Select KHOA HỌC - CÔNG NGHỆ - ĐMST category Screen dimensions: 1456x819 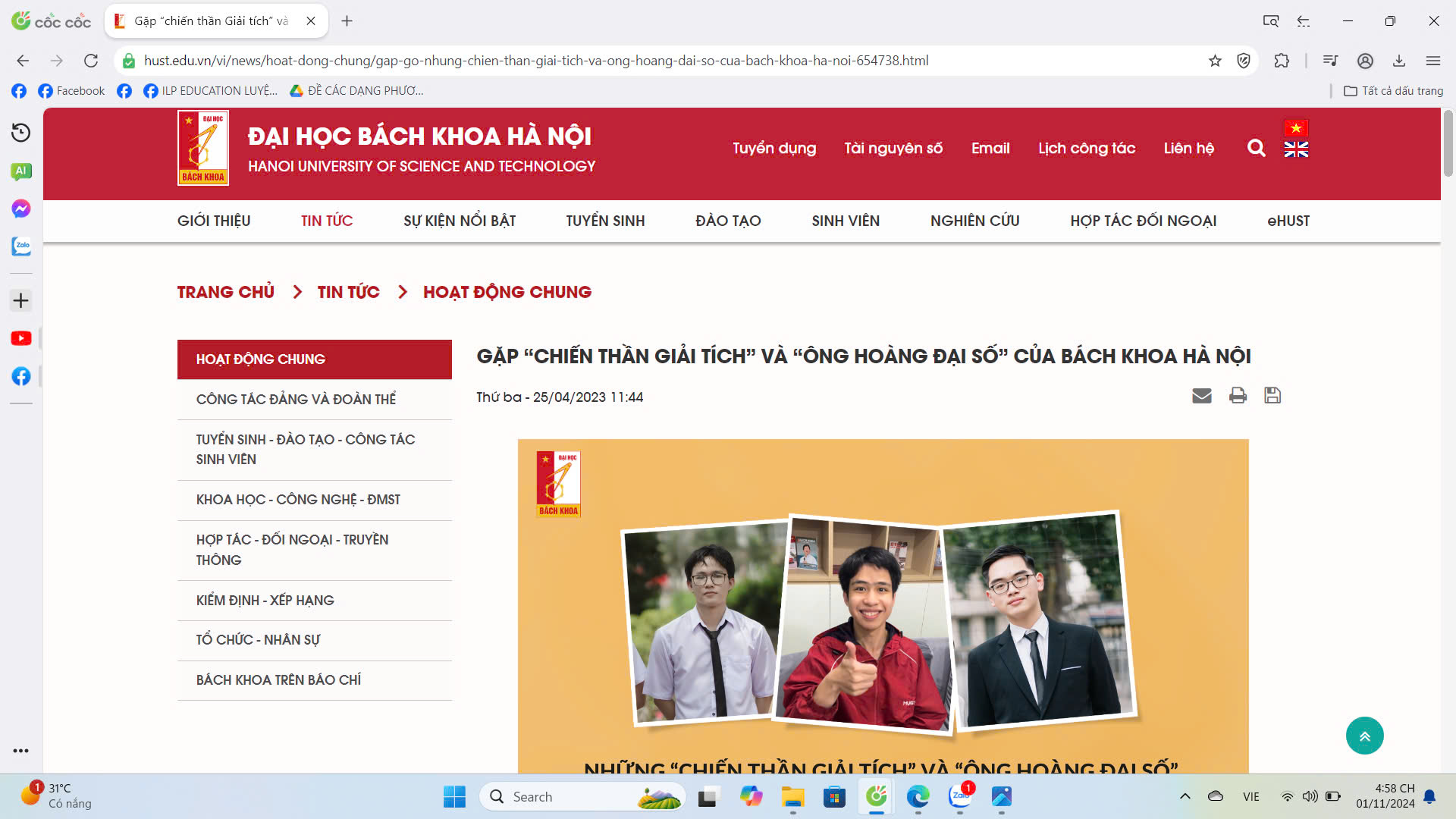tap(298, 500)
